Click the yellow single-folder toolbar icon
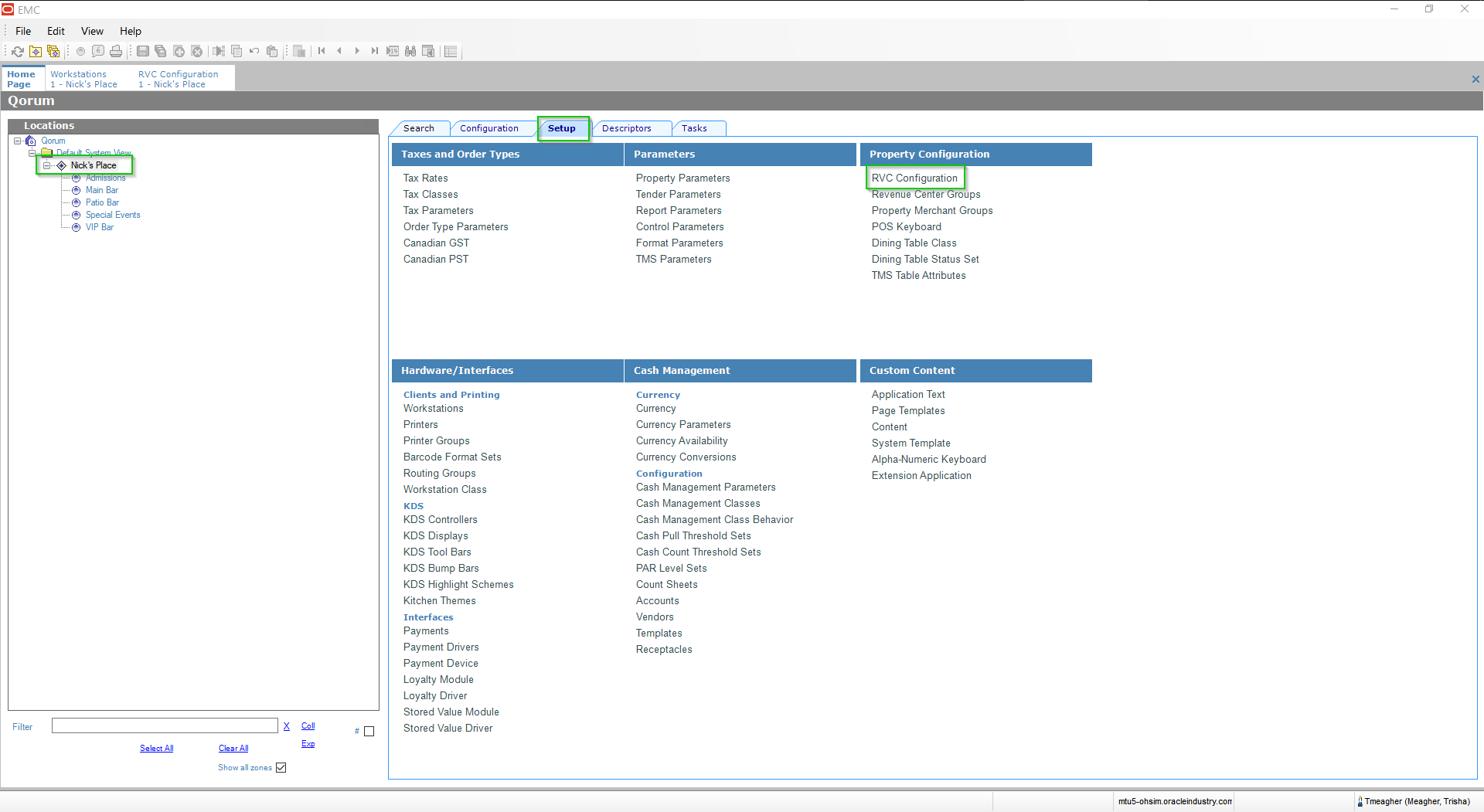 (36, 52)
